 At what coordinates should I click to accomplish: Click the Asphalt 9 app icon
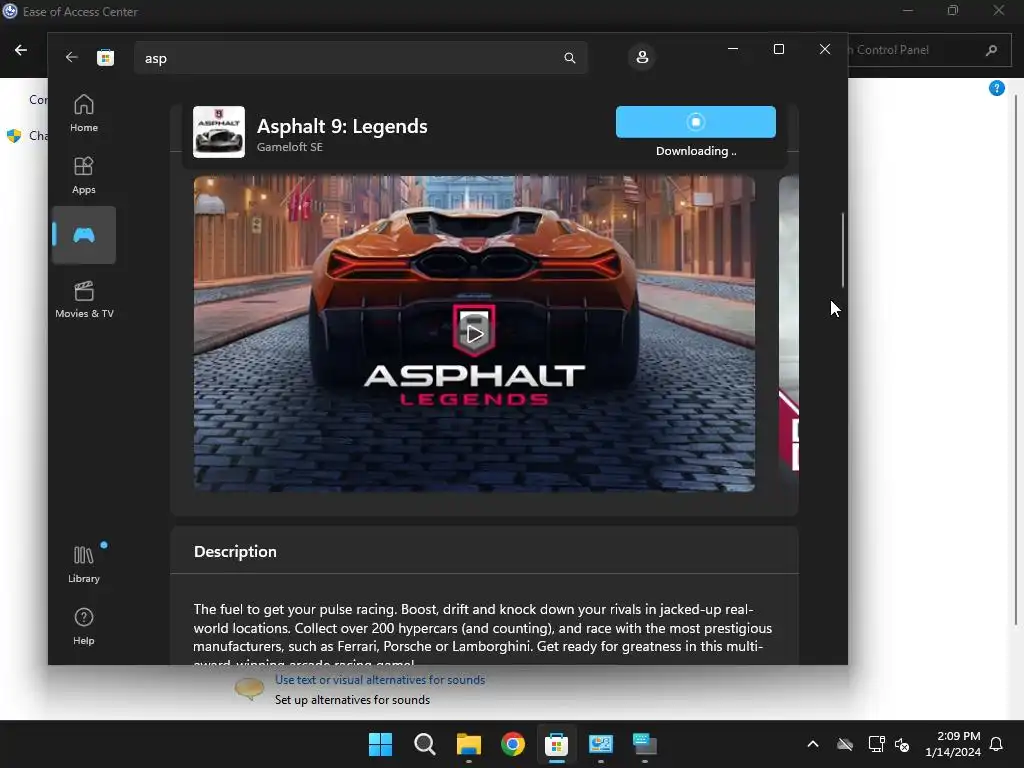(x=219, y=132)
